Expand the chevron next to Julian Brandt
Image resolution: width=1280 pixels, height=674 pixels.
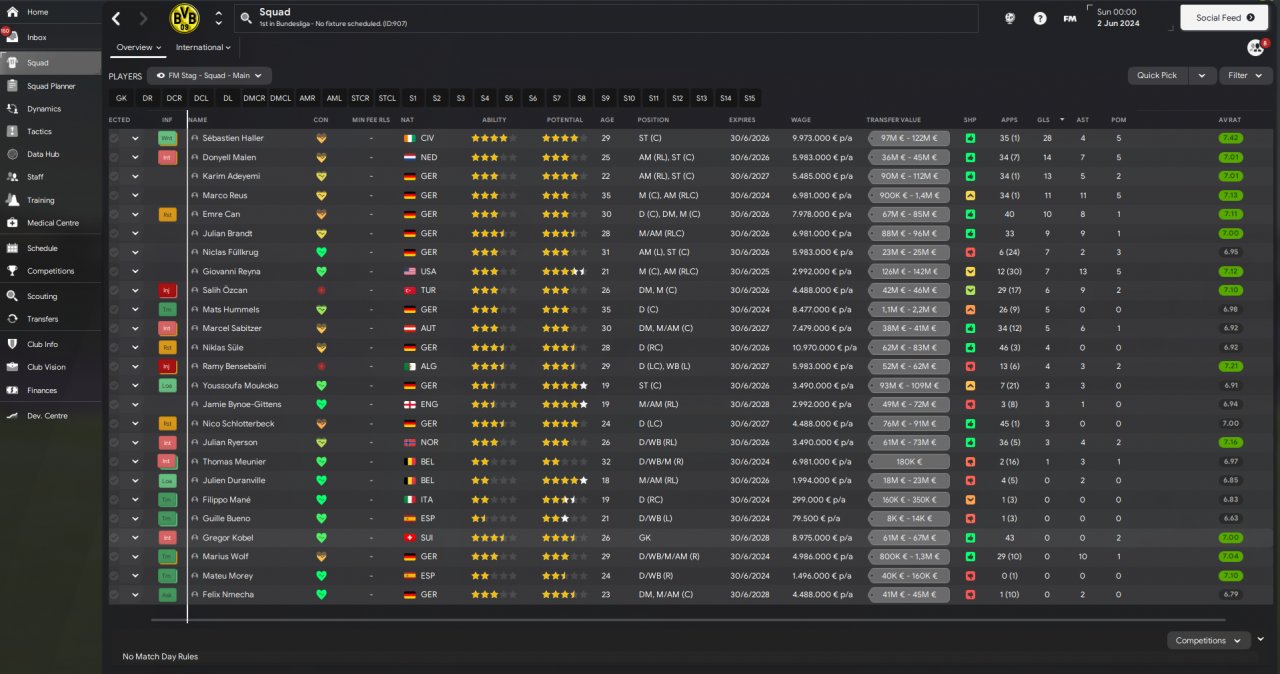click(135, 233)
